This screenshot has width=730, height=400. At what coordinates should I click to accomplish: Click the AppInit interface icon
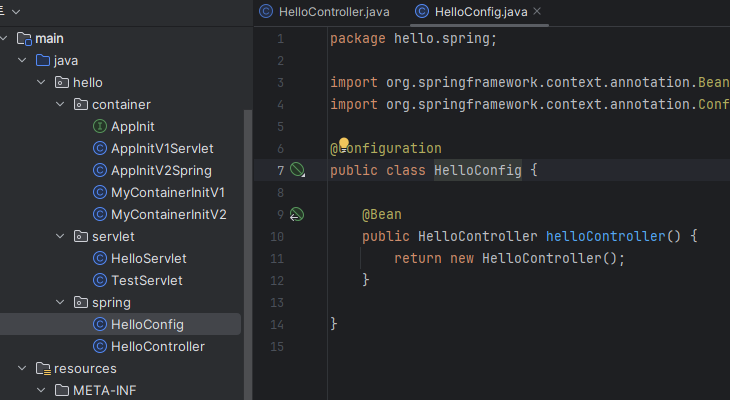100,126
